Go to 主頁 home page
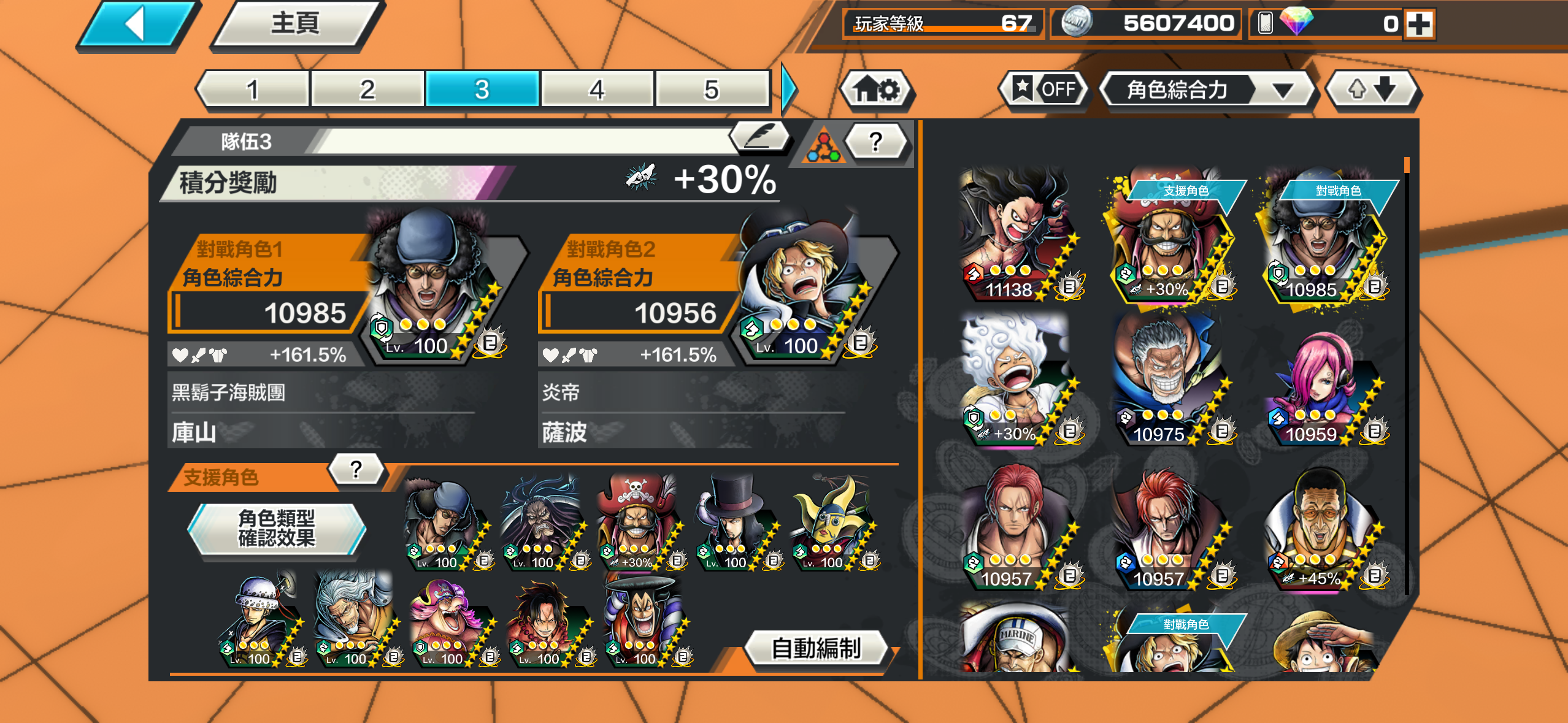The width and height of the screenshot is (1568, 723). tap(296, 24)
